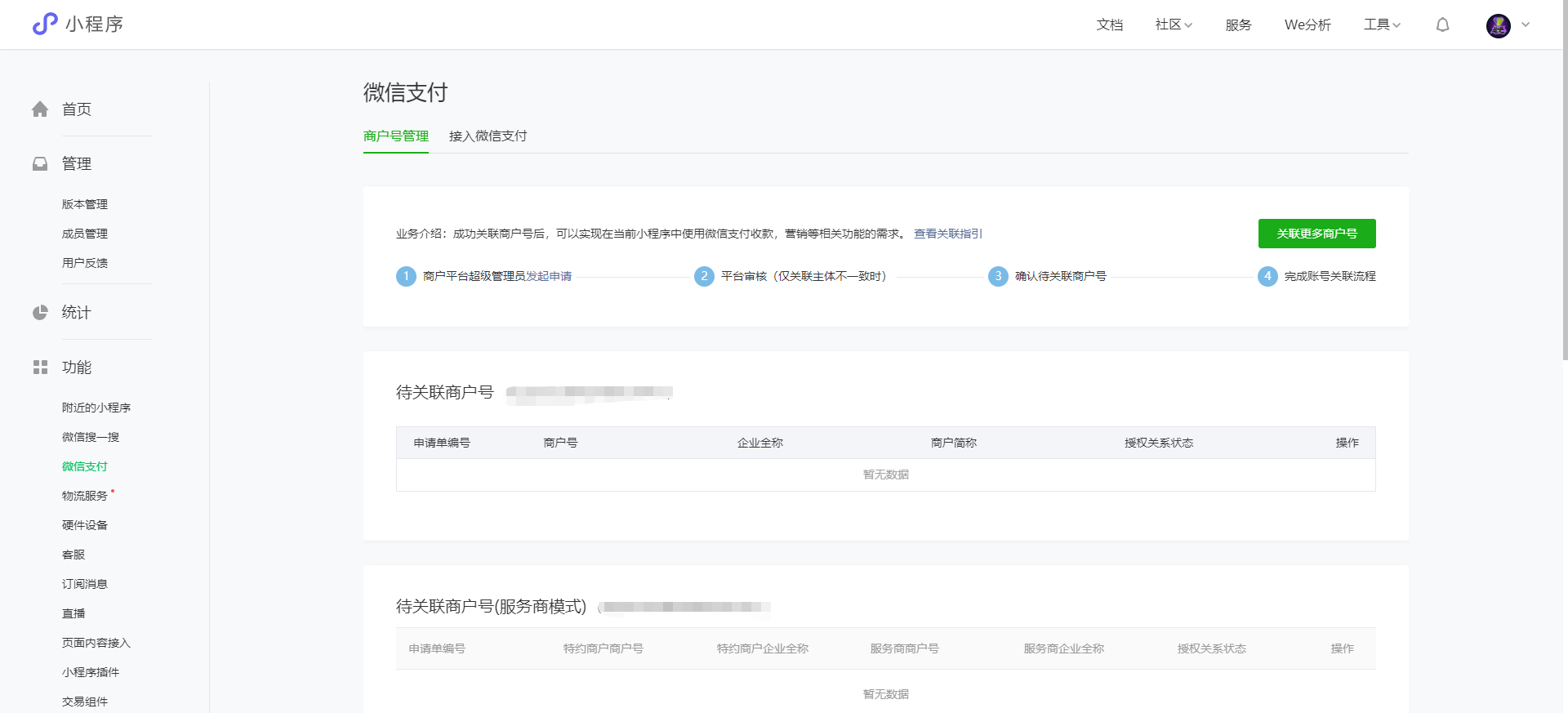
Task: Click 服务商商户号 column header
Action: point(905,648)
